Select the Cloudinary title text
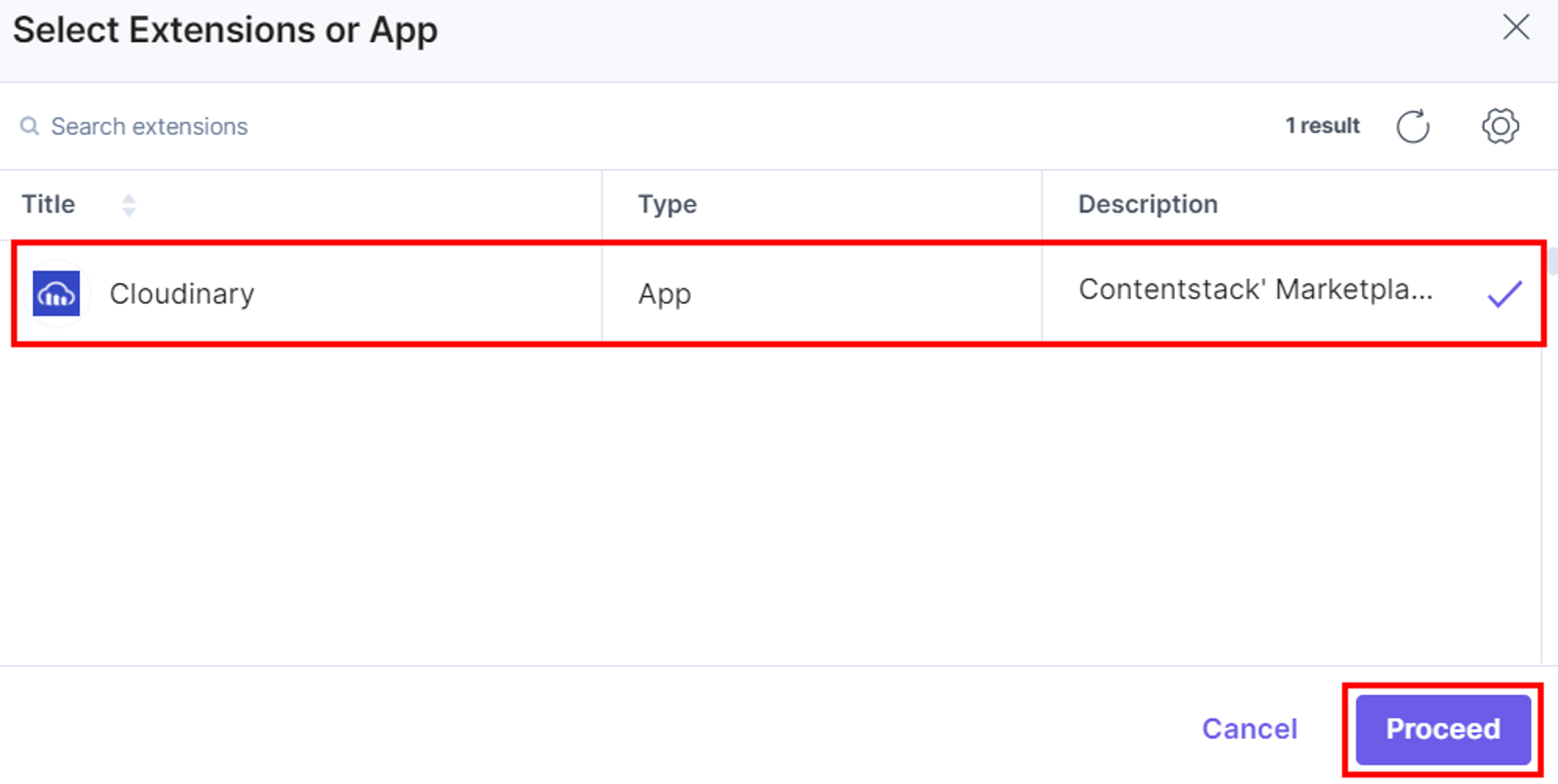Image resolution: width=1558 pixels, height=784 pixels. click(182, 294)
